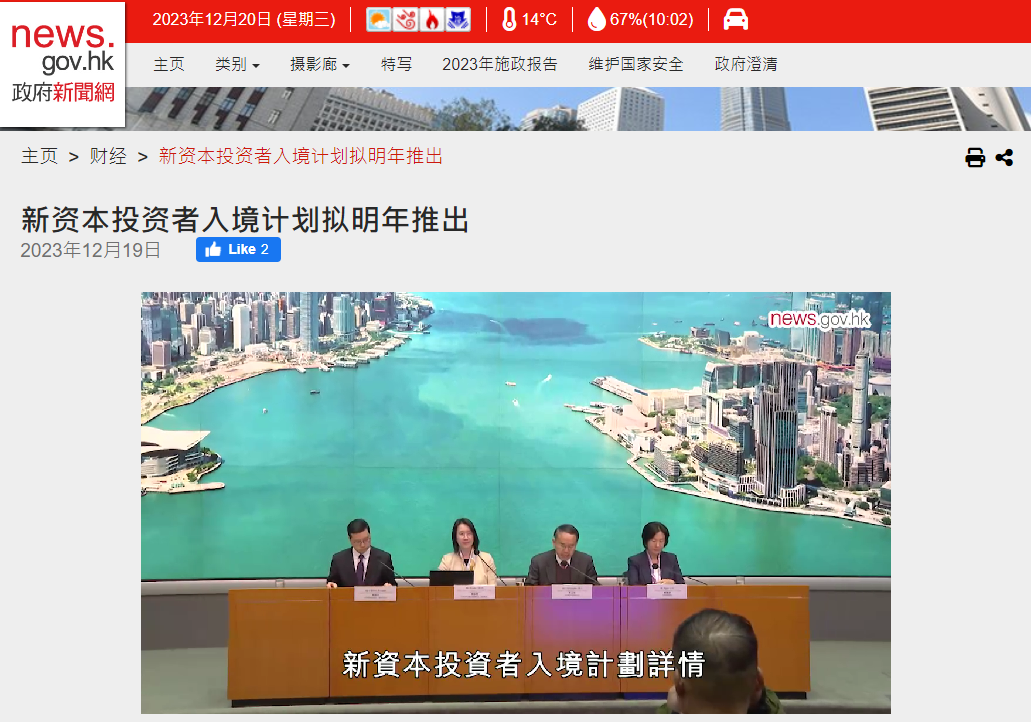Click the thermometer temperature icon
Viewport: 1031px width, 722px height.
tap(509, 20)
